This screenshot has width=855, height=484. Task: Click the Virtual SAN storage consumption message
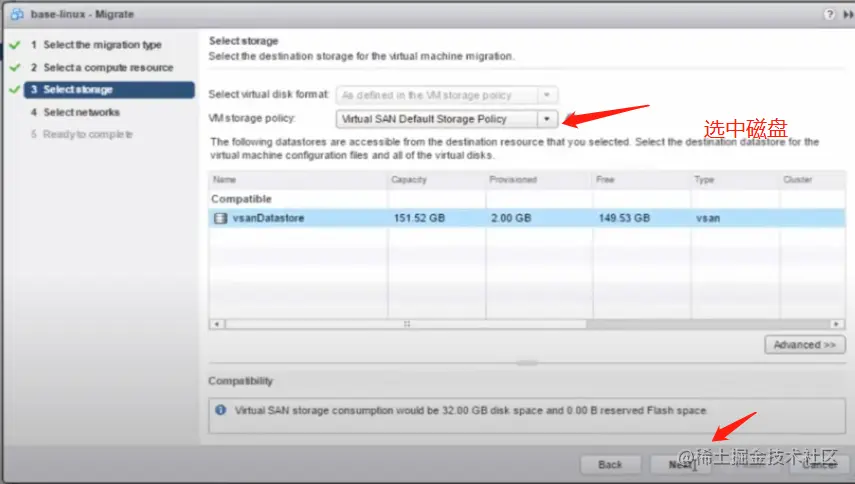471,410
